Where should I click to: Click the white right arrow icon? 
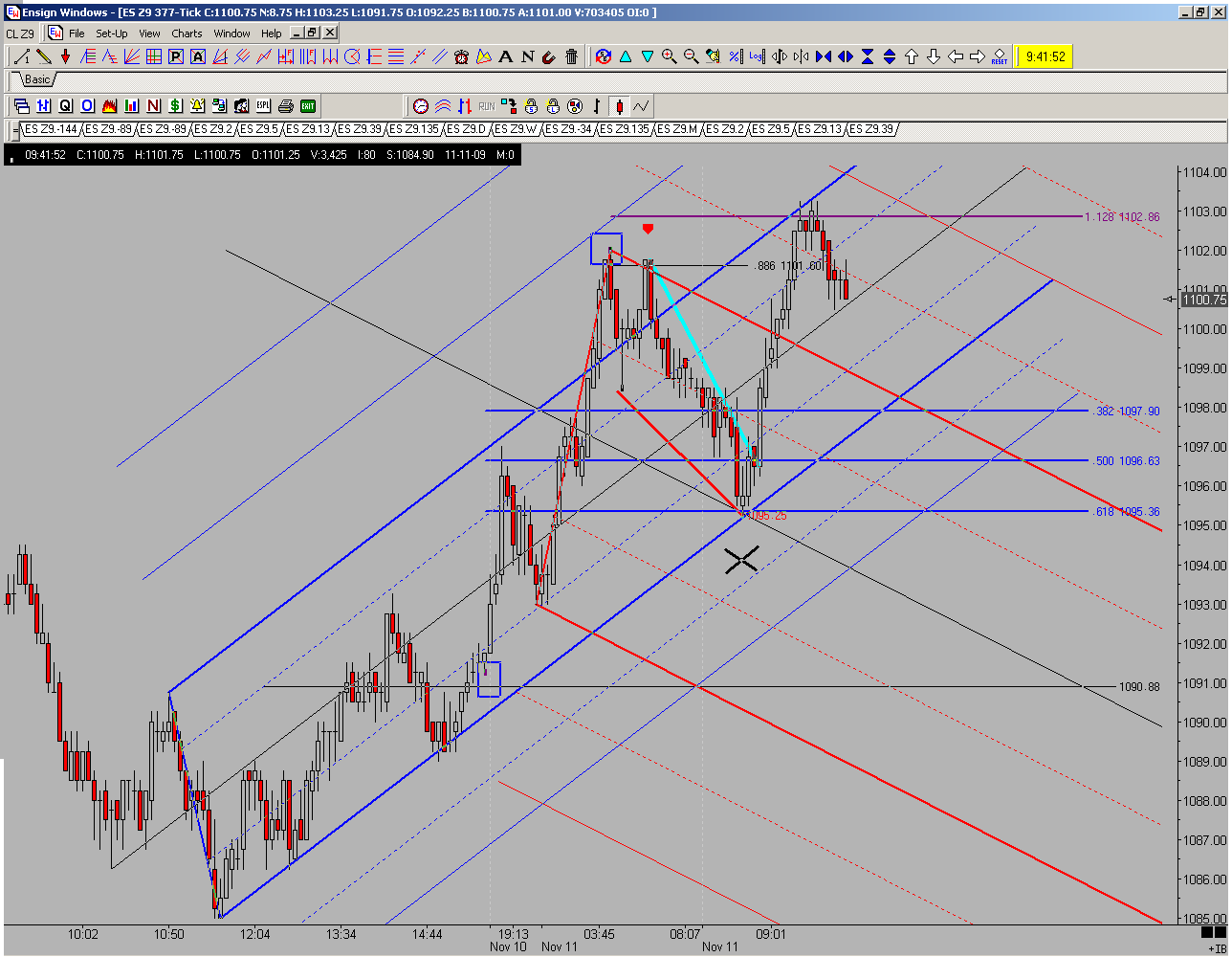click(x=978, y=56)
